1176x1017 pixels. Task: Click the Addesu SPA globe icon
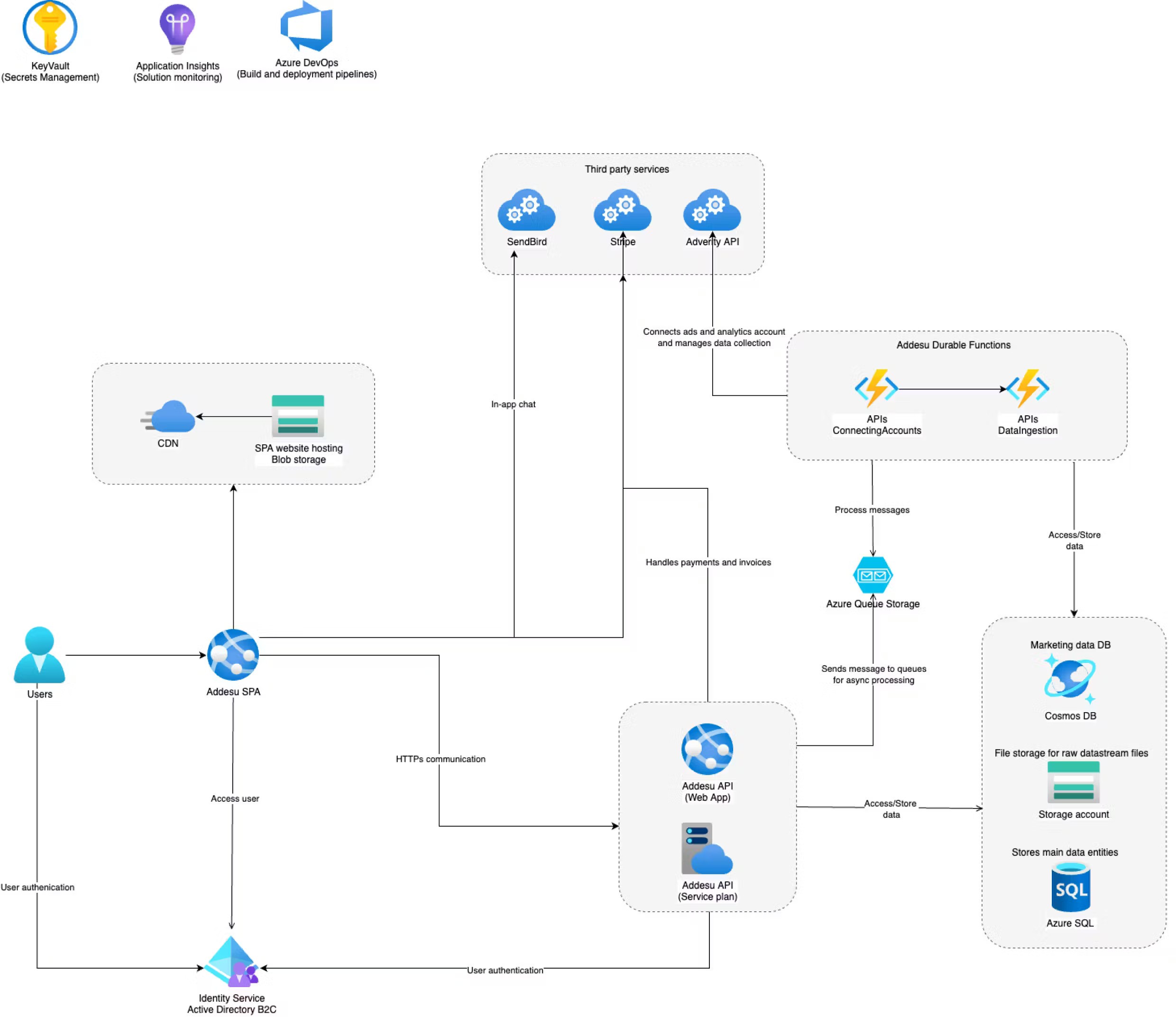[233, 655]
